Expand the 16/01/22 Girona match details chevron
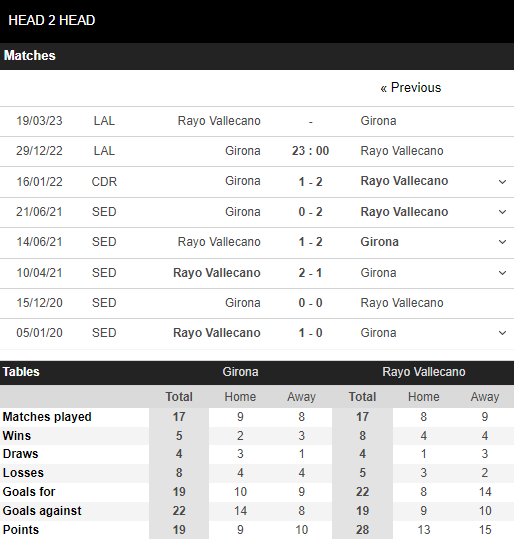This screenshot has height=555, width=514. tap(502, 182)
